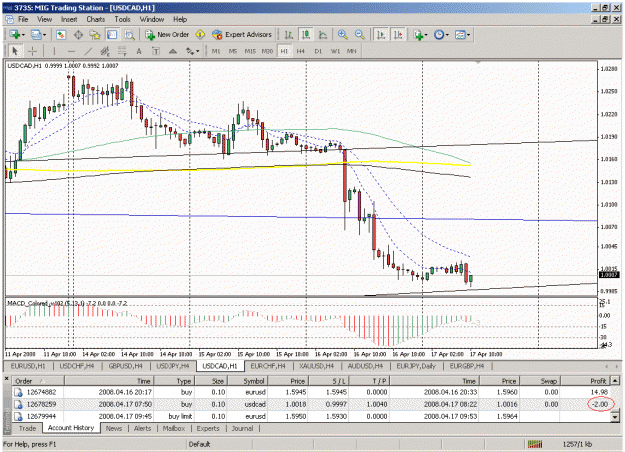This screenshot has width=625, height=452.
Task: Click the New Order button
Action: point(167,35)
